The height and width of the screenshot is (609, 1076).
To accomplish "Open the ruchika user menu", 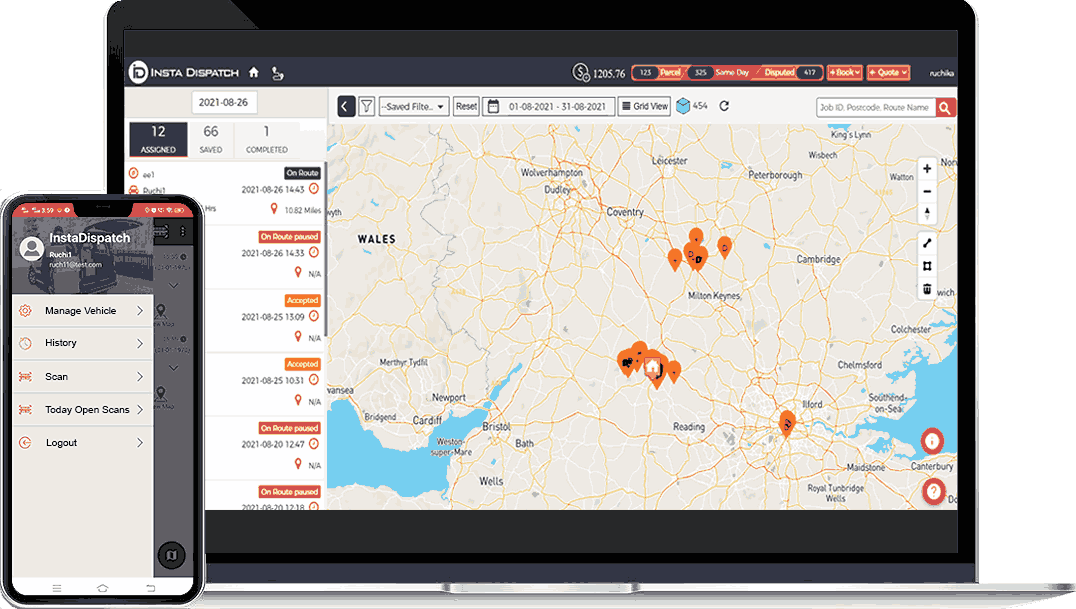I will point(942,73).
